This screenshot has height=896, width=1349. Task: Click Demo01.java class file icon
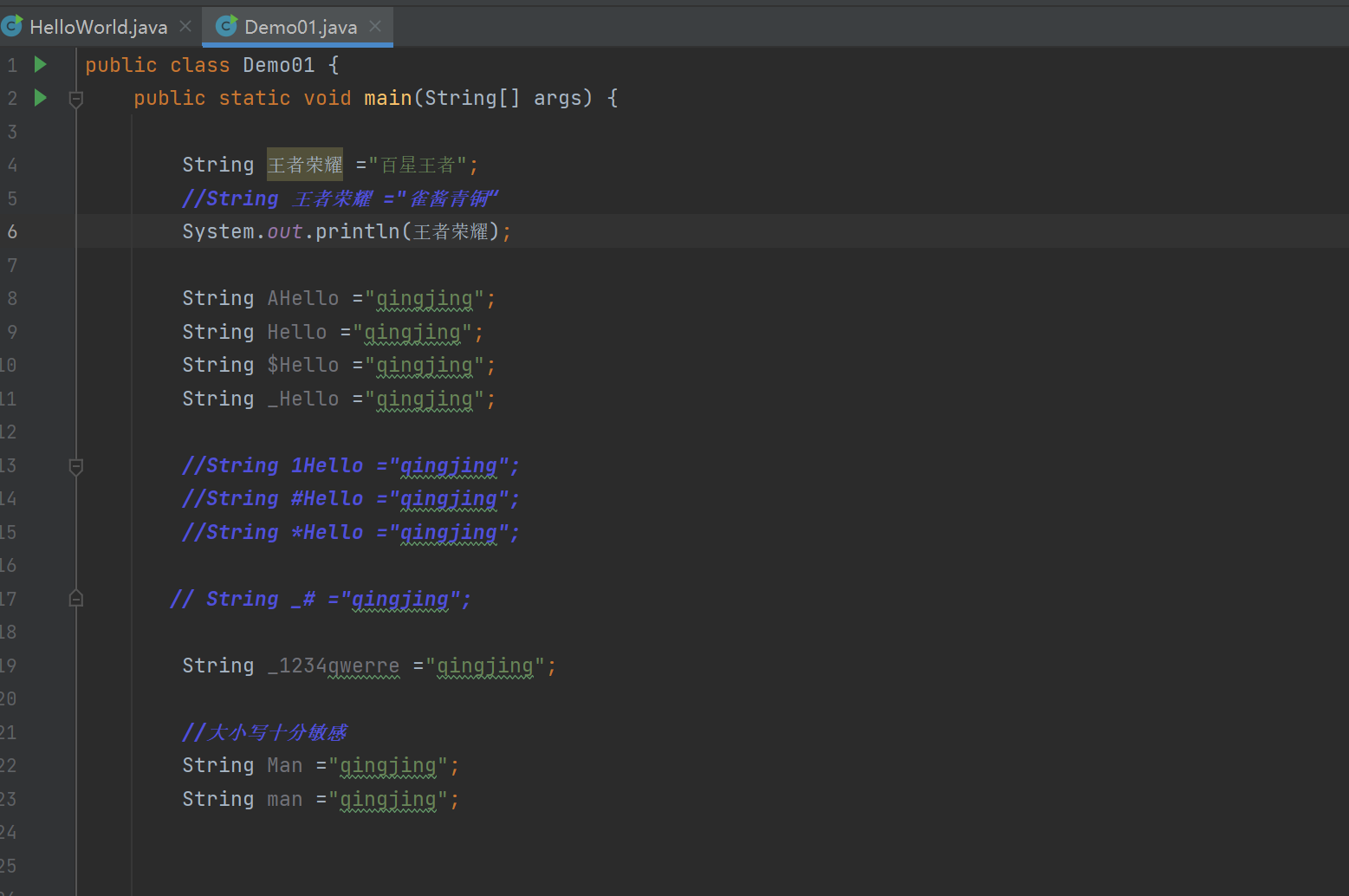coord(227,26)
